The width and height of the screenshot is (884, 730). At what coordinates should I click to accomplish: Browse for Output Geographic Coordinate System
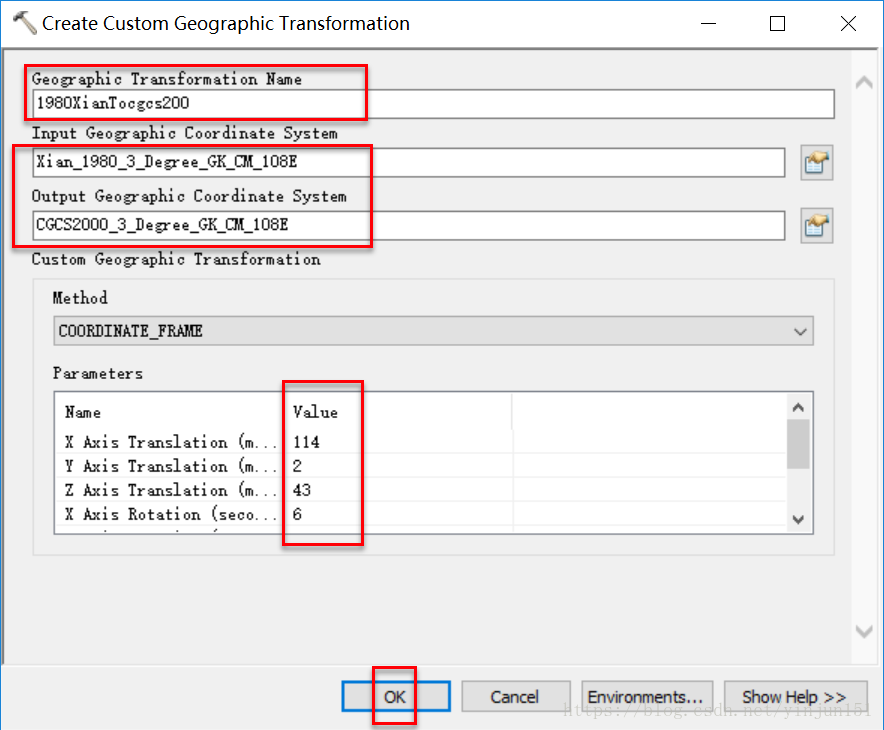[x=816, y=226]
